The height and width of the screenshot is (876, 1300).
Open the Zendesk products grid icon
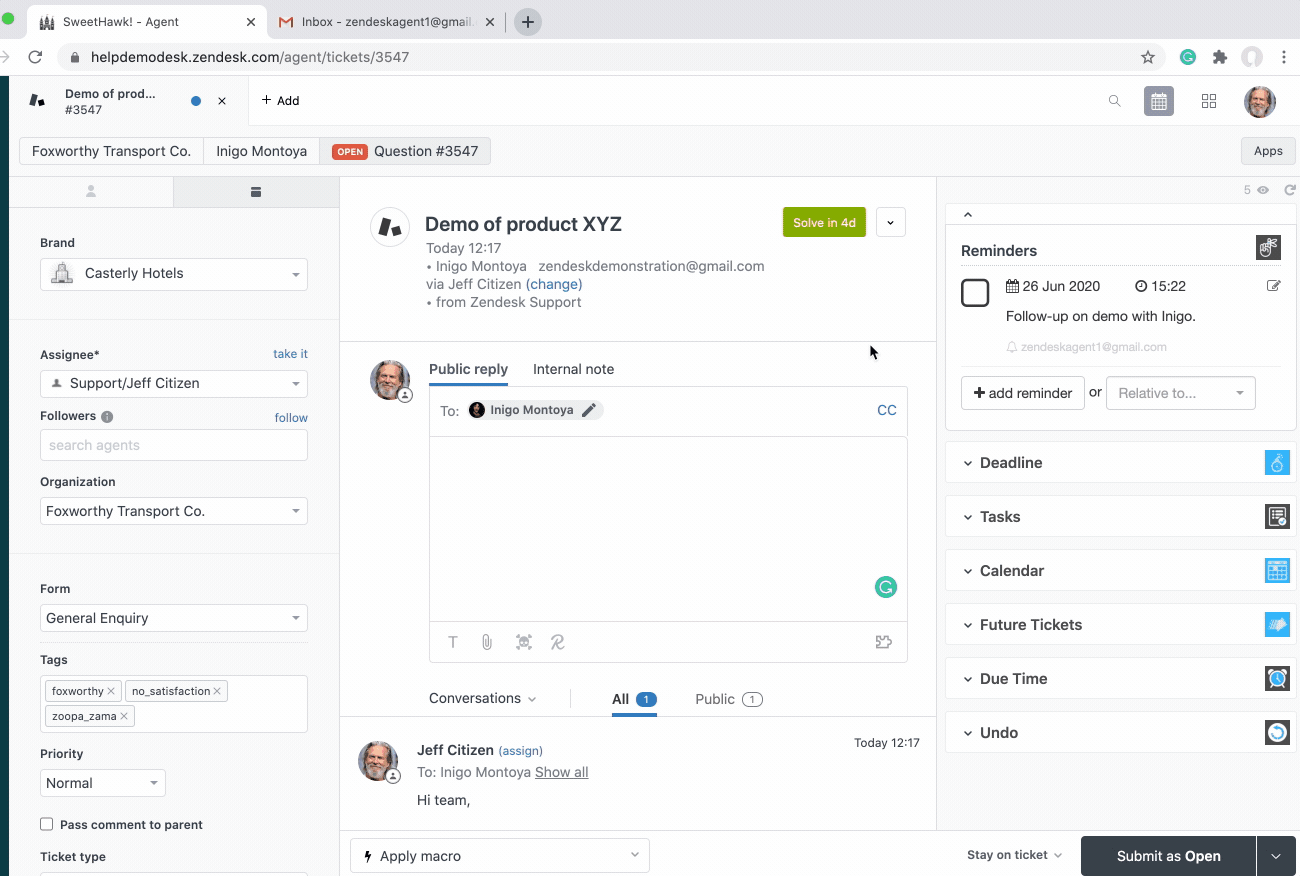(x=1209, y=101)
